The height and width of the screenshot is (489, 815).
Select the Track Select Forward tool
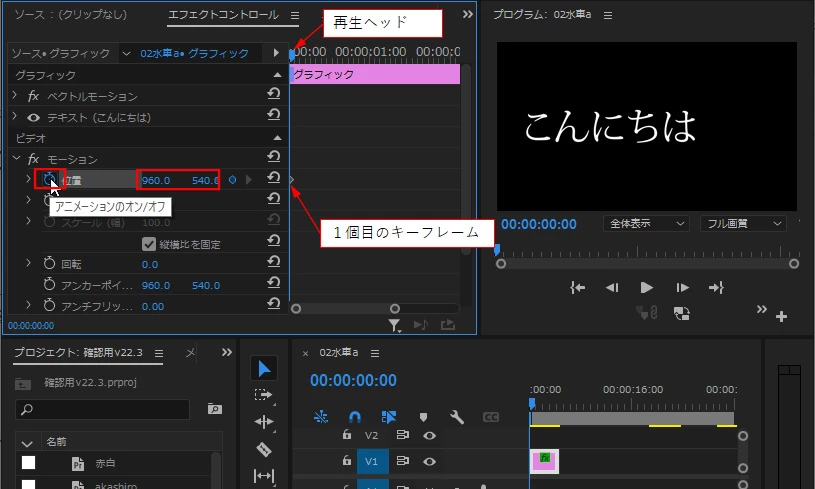264,395
